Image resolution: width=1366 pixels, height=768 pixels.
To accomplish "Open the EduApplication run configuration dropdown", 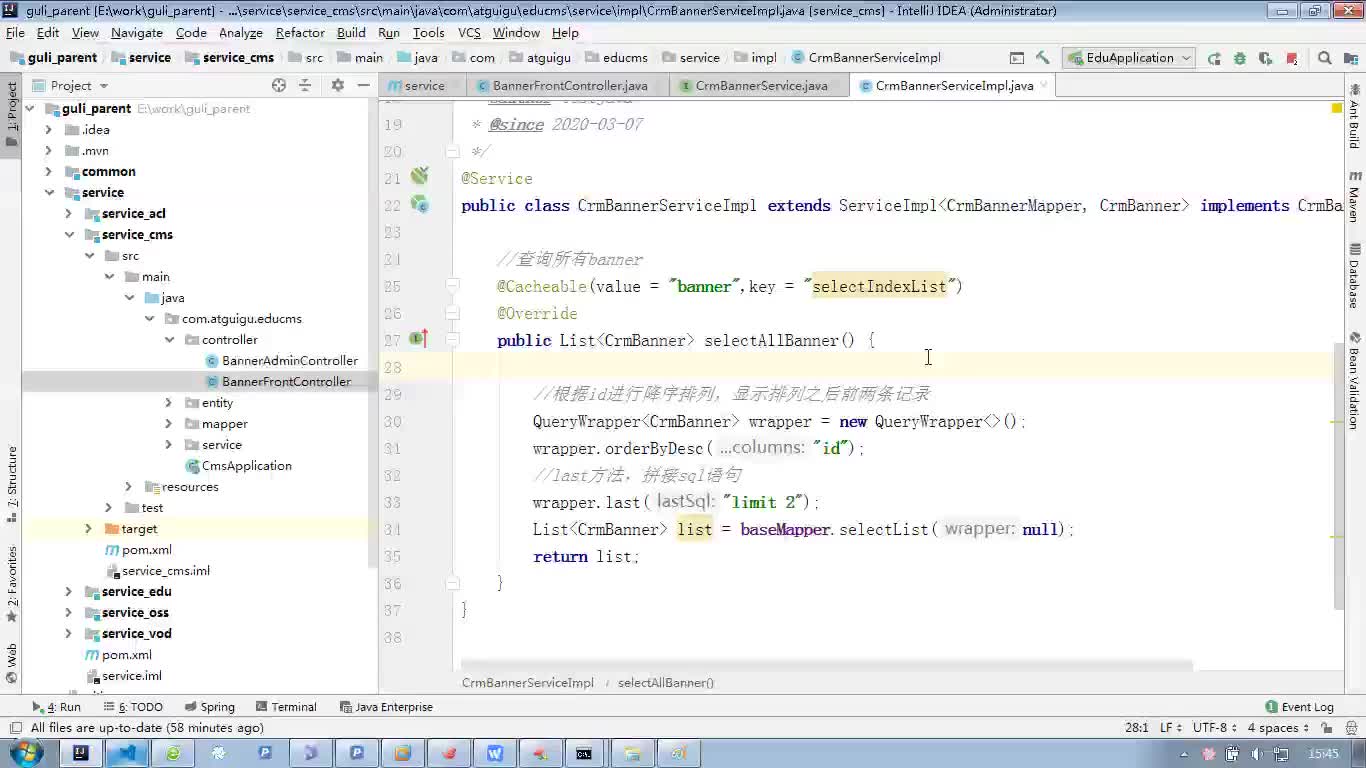I will click(1129, 58).
